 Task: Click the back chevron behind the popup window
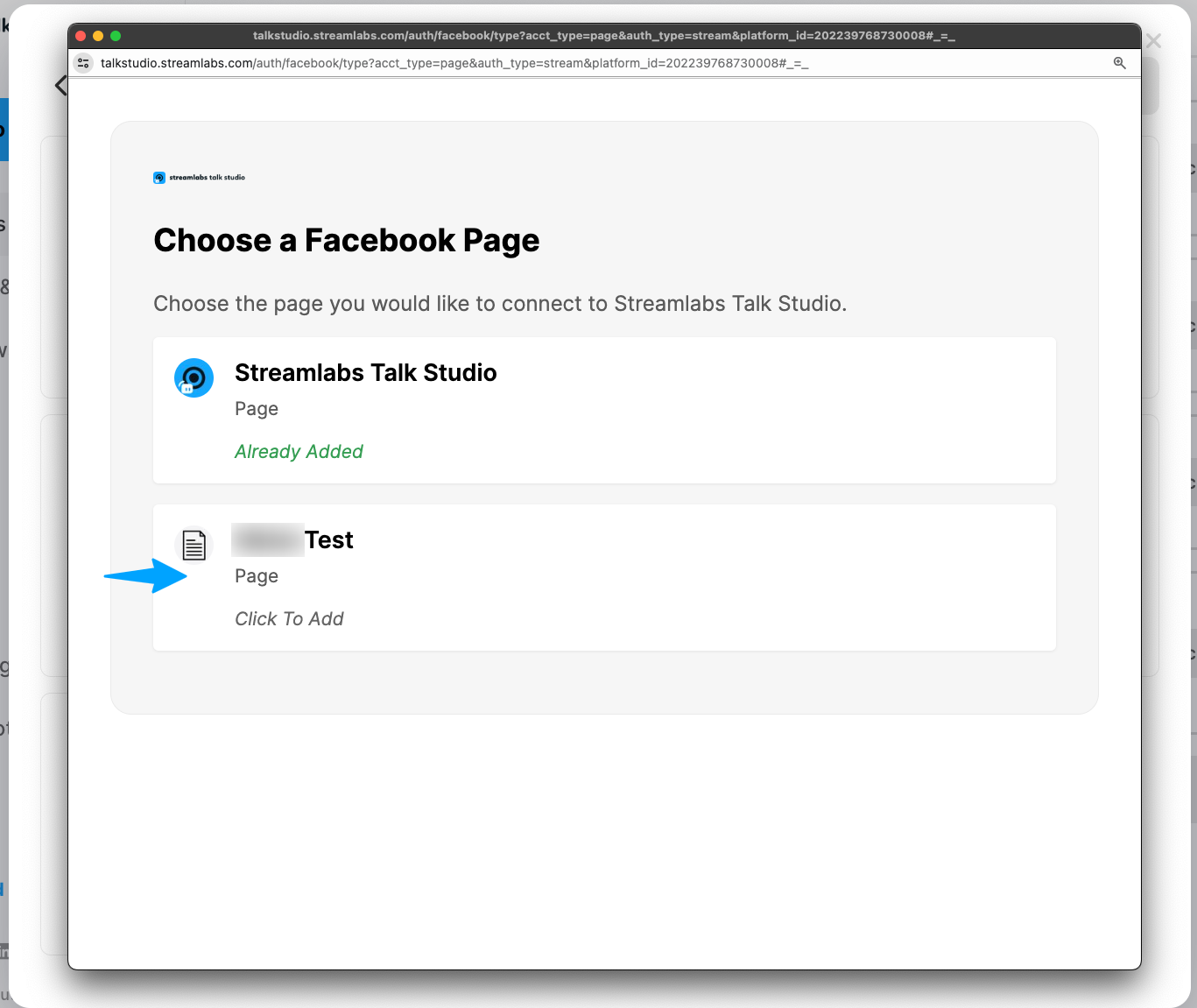pyautogui.click(x=60, y=85)
